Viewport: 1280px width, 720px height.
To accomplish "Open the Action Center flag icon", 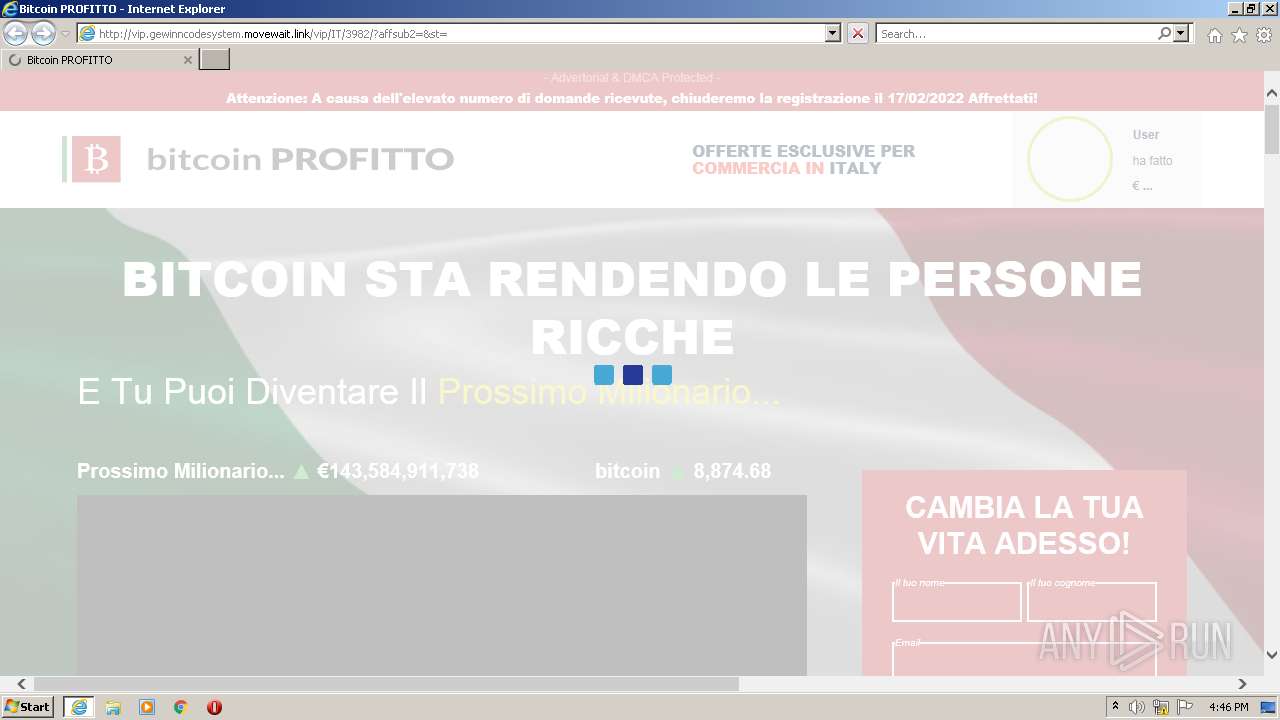I will coord(1185,707).
